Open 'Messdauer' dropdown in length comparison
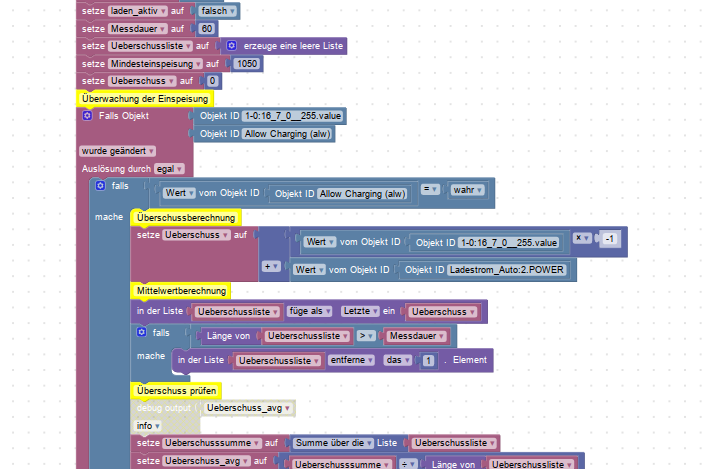 (x=416, y=336)
